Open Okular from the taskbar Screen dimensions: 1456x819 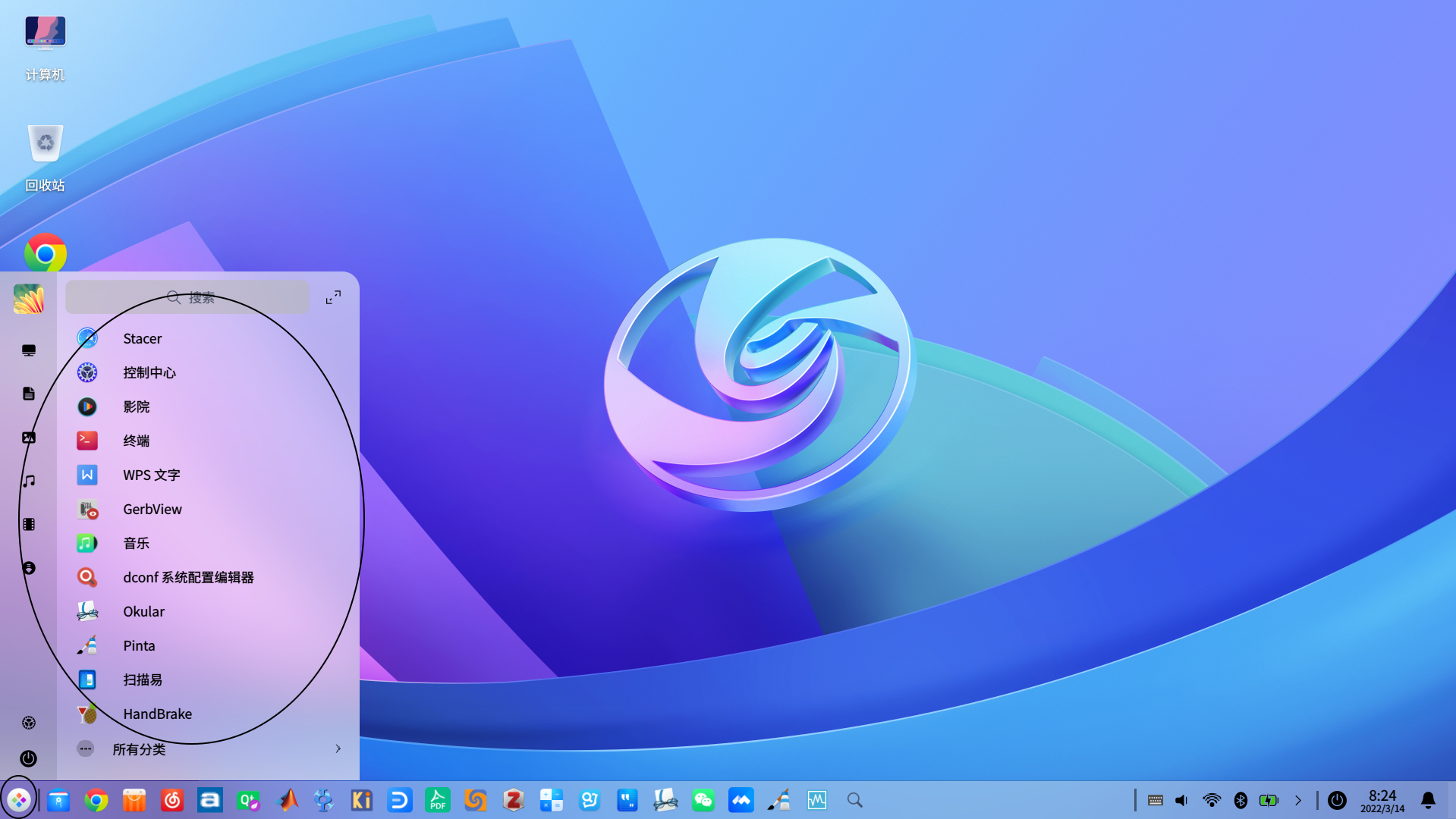tap(665, 800)
